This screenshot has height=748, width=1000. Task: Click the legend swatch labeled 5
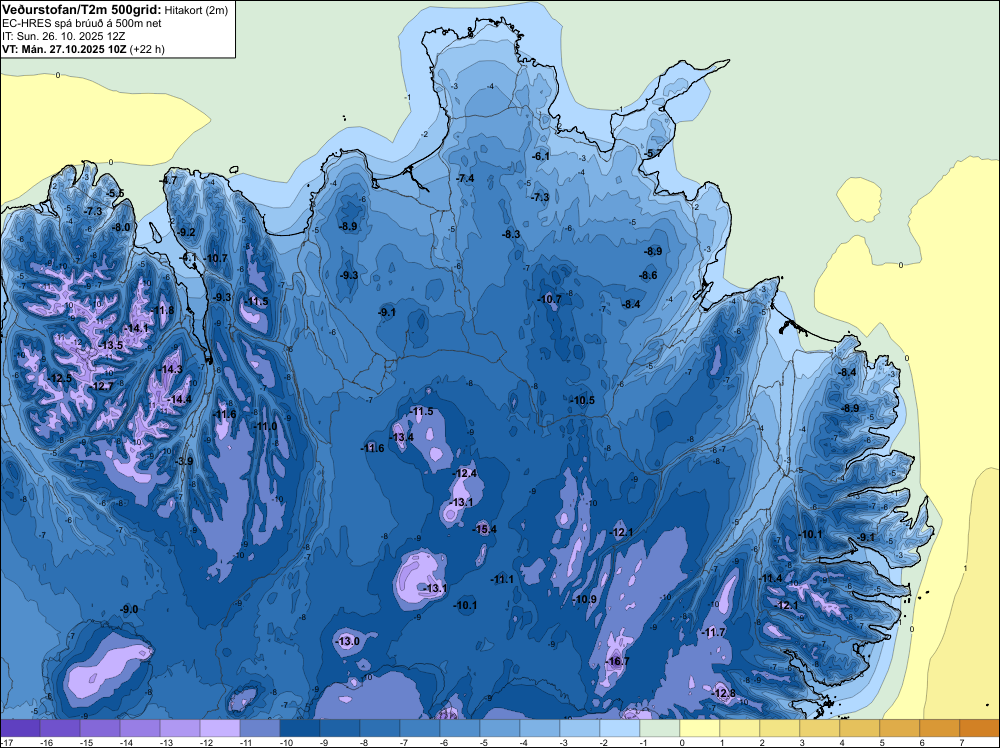pyautogui.click(x=900, y=728)
